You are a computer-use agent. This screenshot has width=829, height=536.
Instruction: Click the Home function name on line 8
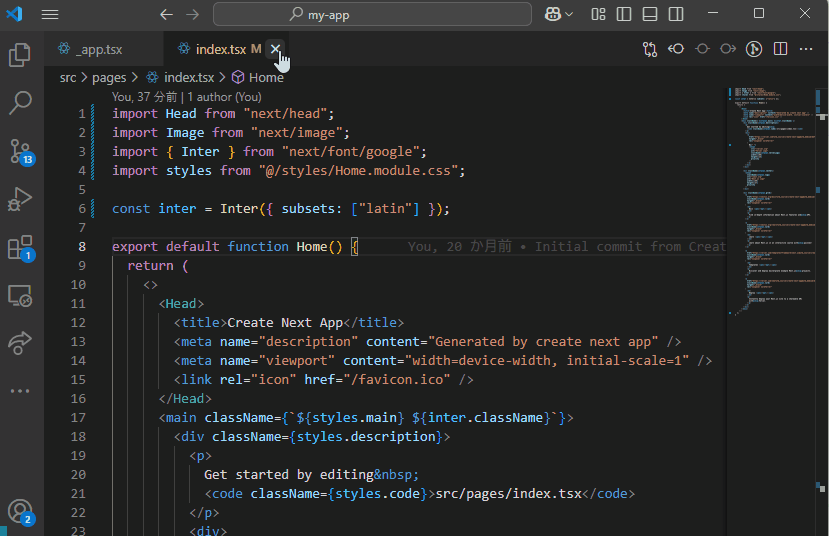tap(312, 247)
